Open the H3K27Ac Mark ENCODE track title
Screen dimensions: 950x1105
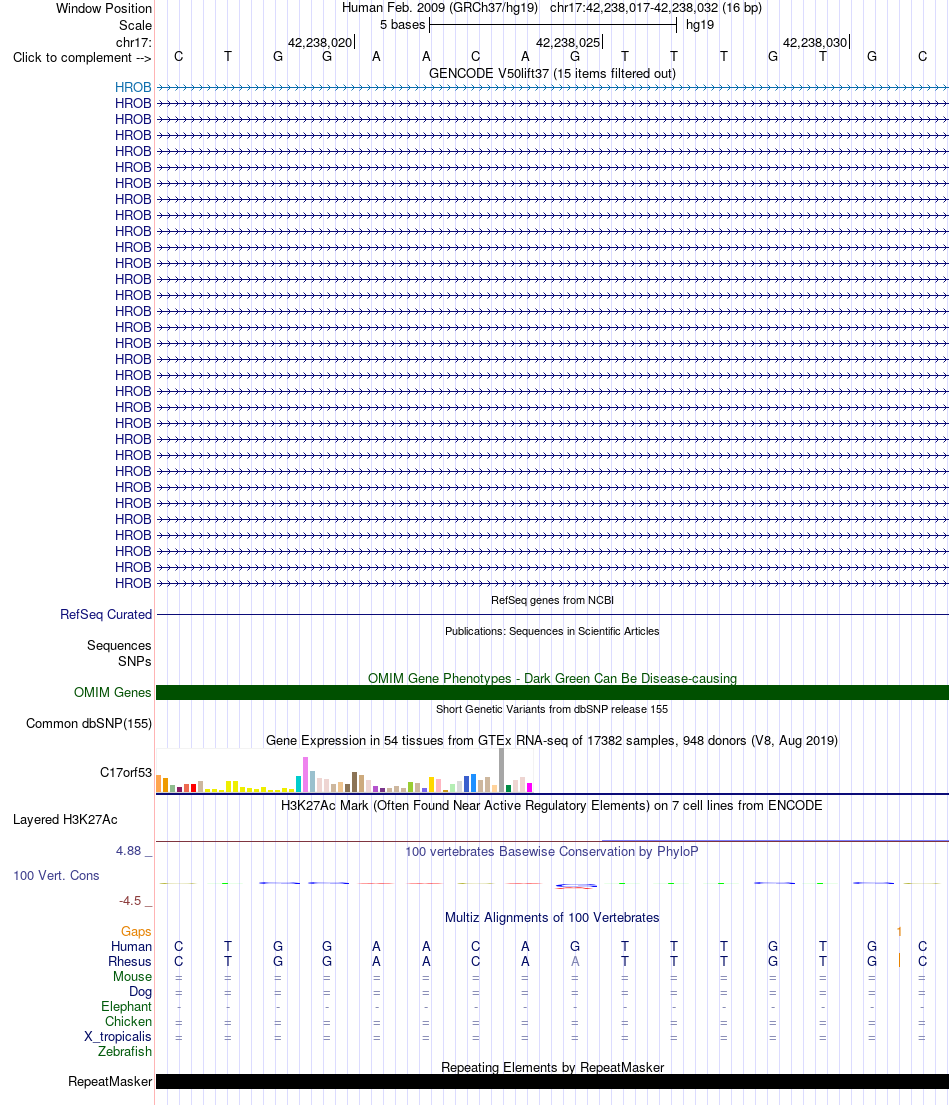[x=552, y=805]
